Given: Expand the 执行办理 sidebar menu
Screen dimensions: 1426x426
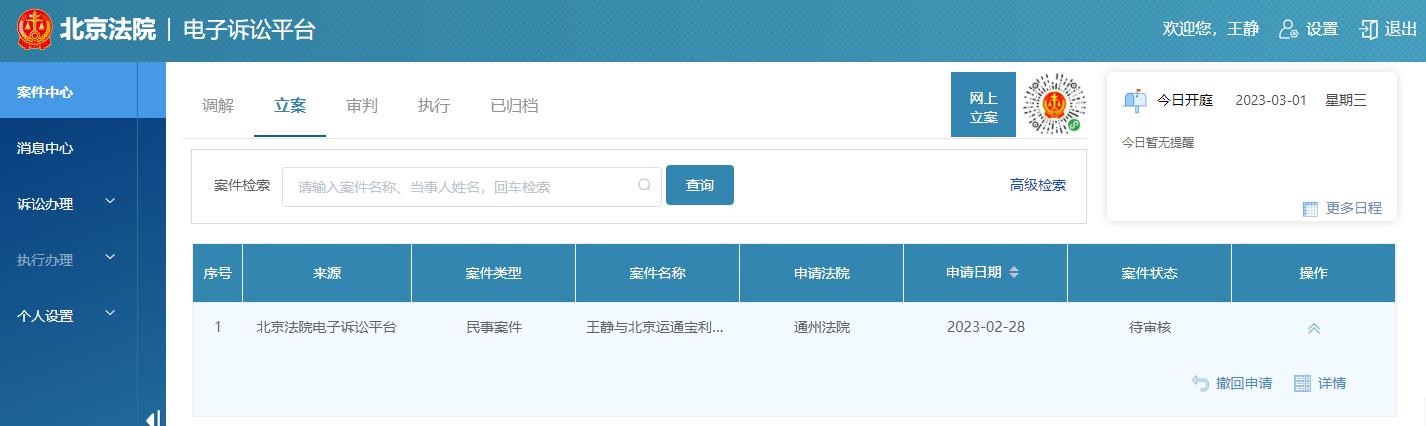Looking at the screenshot, I should [110, 258].
